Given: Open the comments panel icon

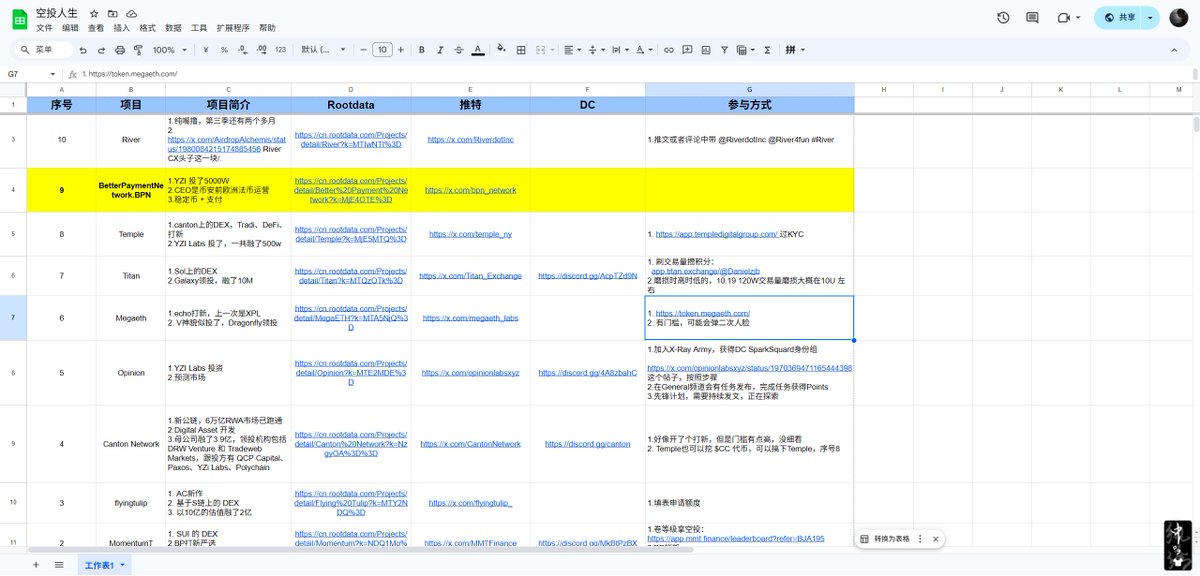Looking at the screenshot, I should (x=1032, y=18).
